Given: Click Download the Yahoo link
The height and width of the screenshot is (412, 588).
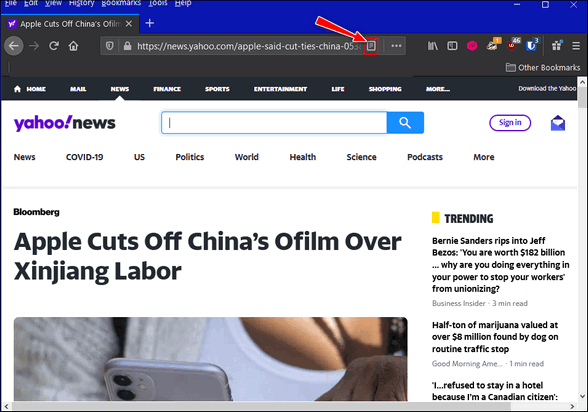Looking at the screenshot, I should tap(547, 88).
